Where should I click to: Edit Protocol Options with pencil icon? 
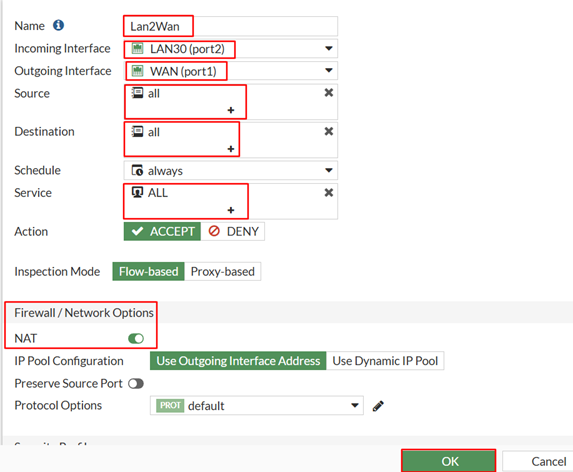click(378, 406)
